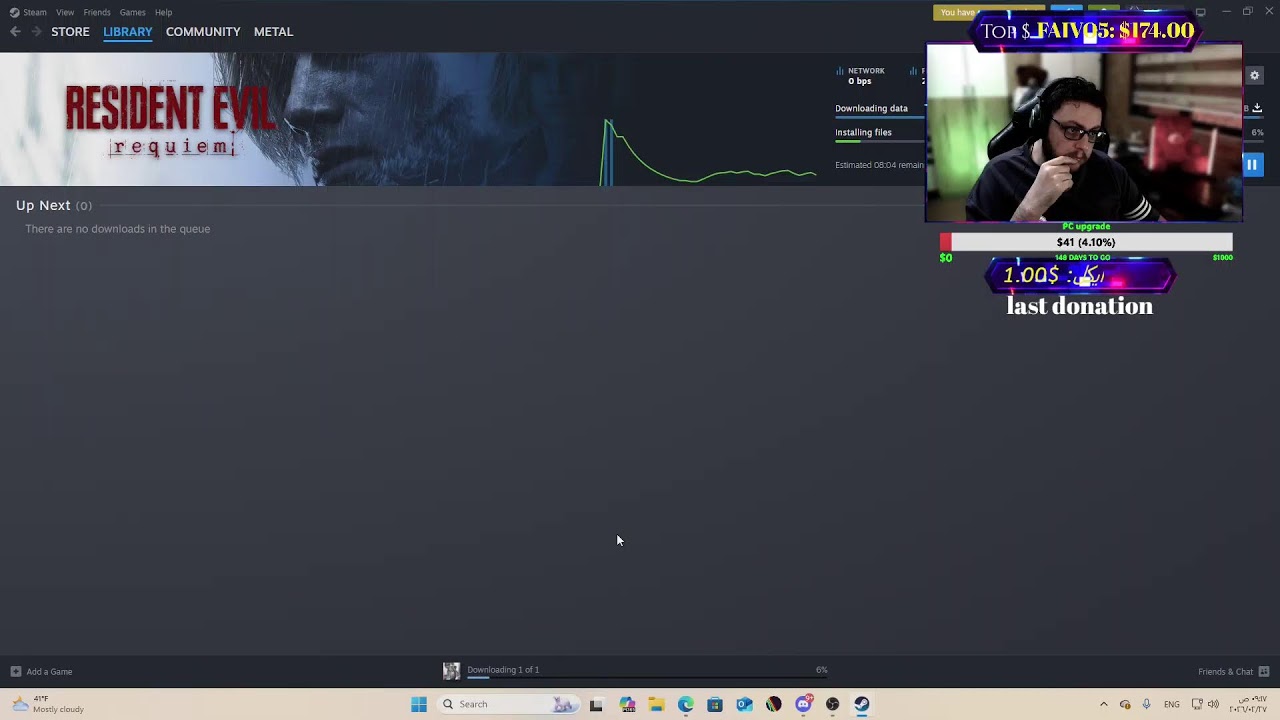
Task: Click the Add a Game plus icon
Action: [15, 671]
